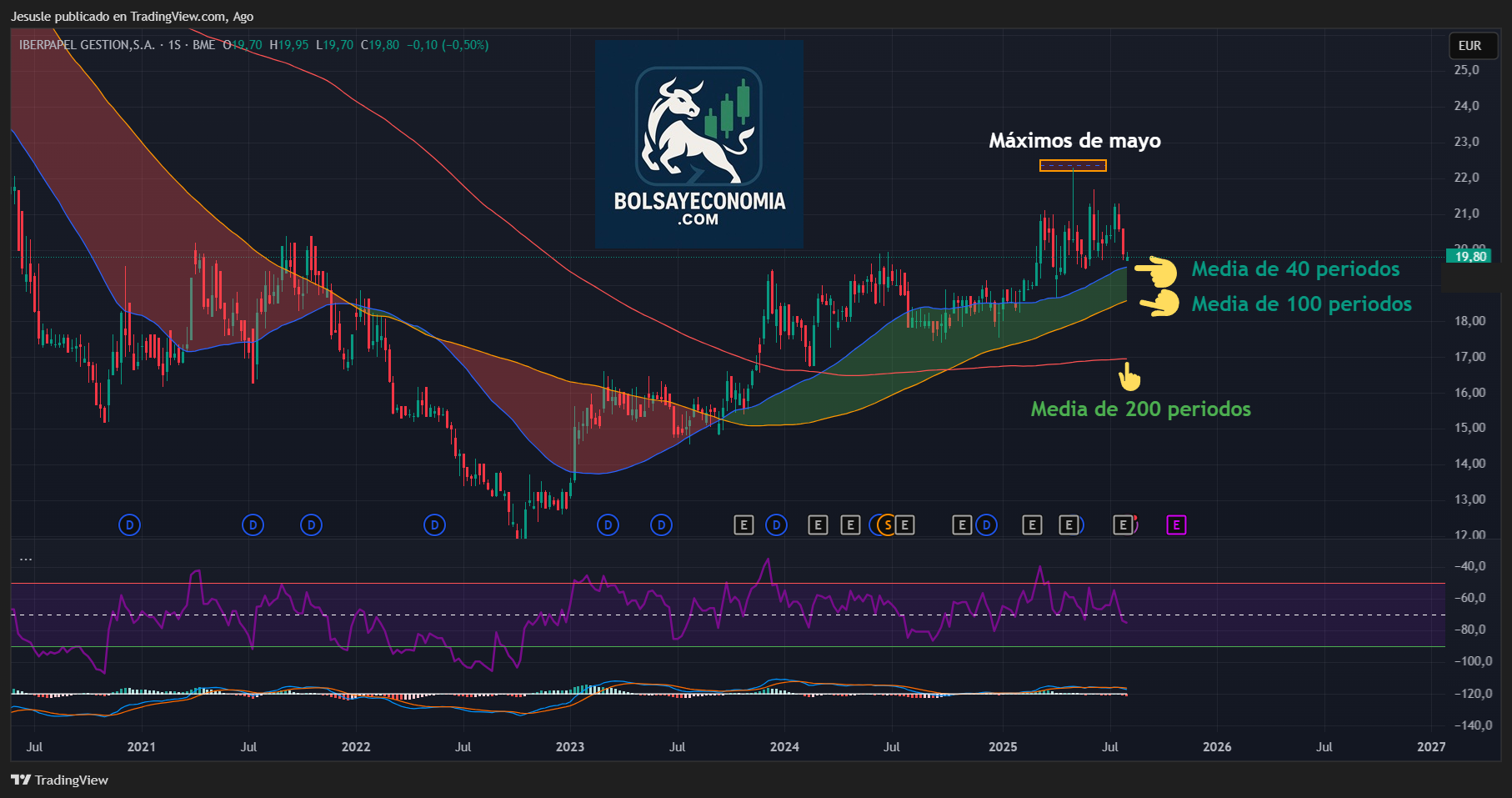Click the orange box at the May highs
This screenshot has height=798, width=1512.
(x=1073, y=166)
